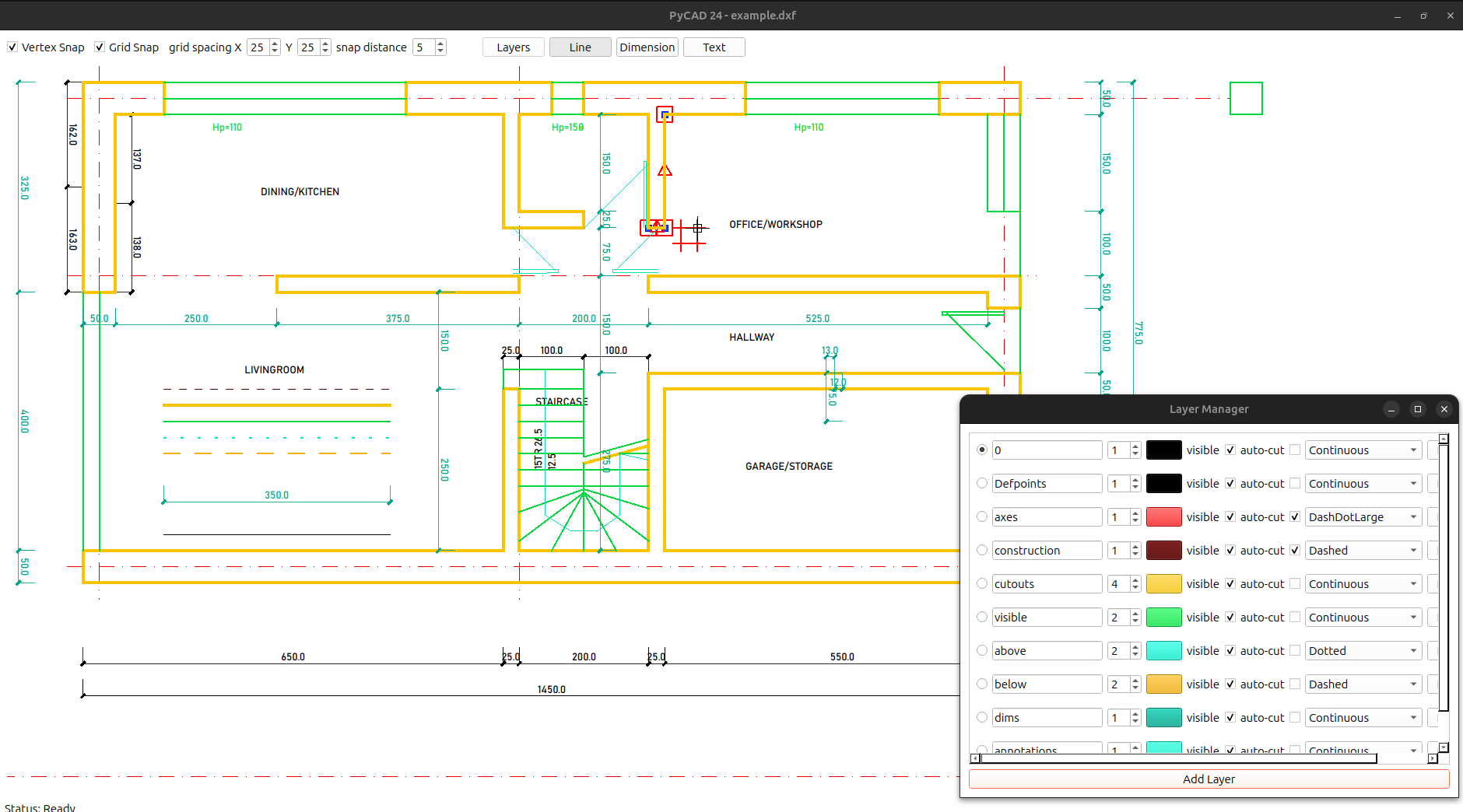Toggle visible checkbox of cutouts layer
Viewport: 1463px width, 812px height.
1230,583
